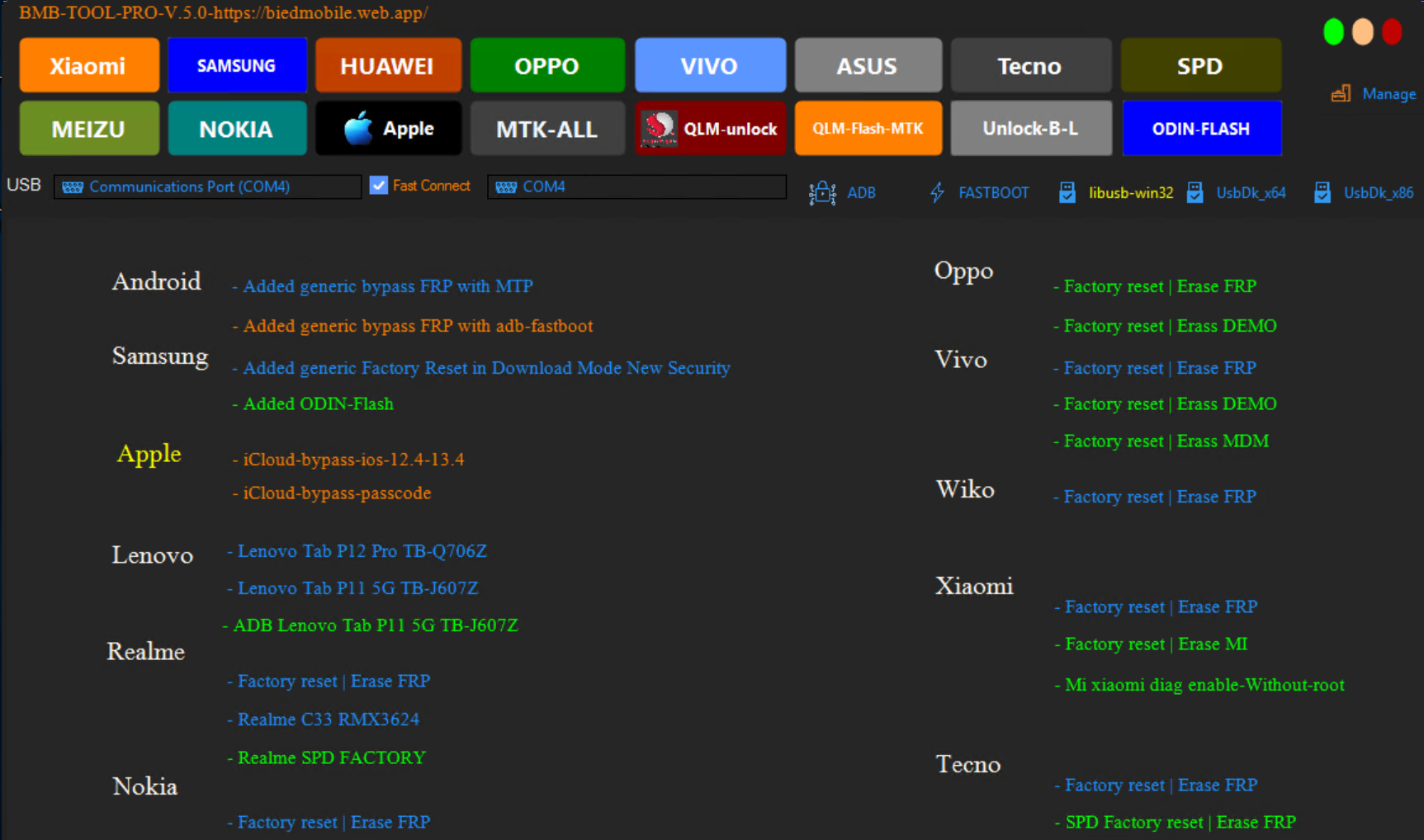Switch to the HUAWEI tab
1424x840 pixels.
pos(388,65)
